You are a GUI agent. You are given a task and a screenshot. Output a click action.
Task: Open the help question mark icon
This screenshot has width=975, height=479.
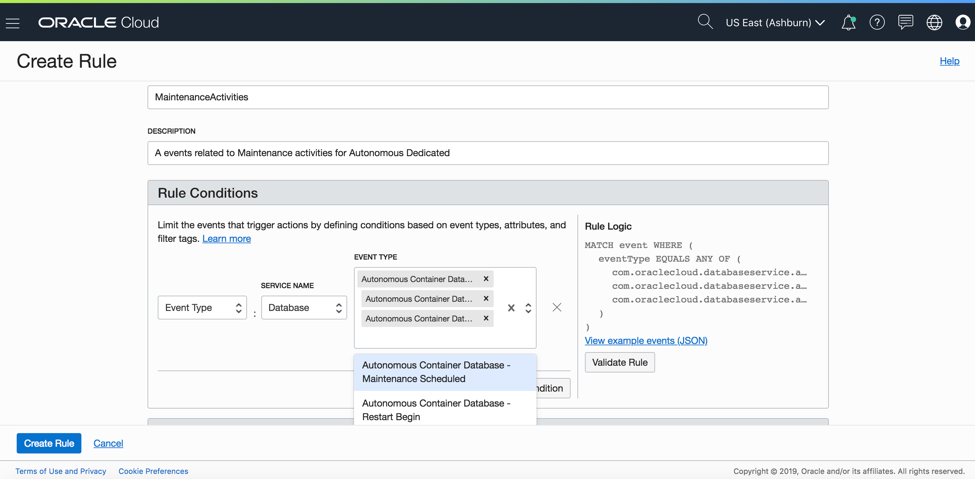coord(877,22)
